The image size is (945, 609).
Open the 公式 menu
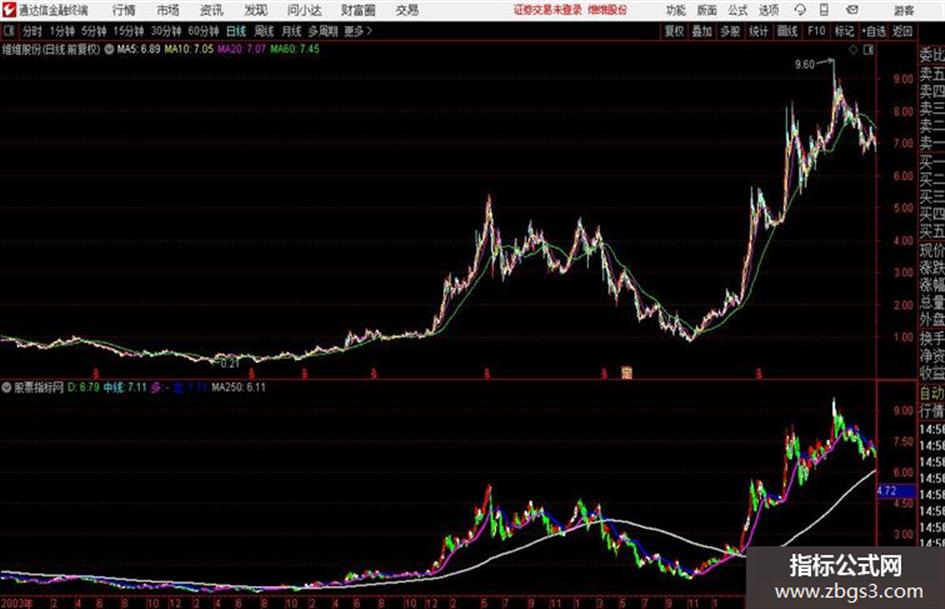tap(737, 10)
